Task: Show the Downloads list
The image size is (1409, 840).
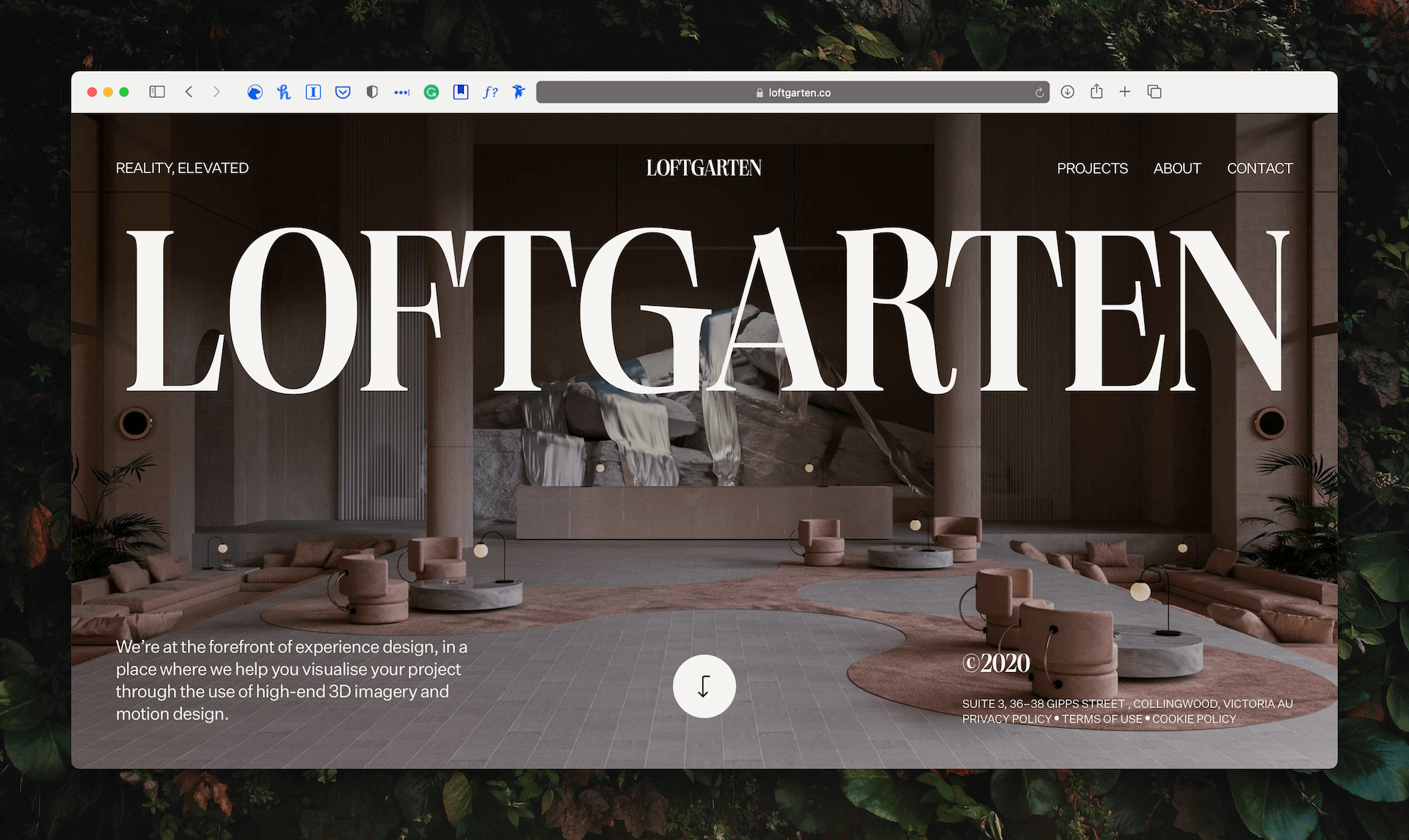Action: coord(1068,92)
